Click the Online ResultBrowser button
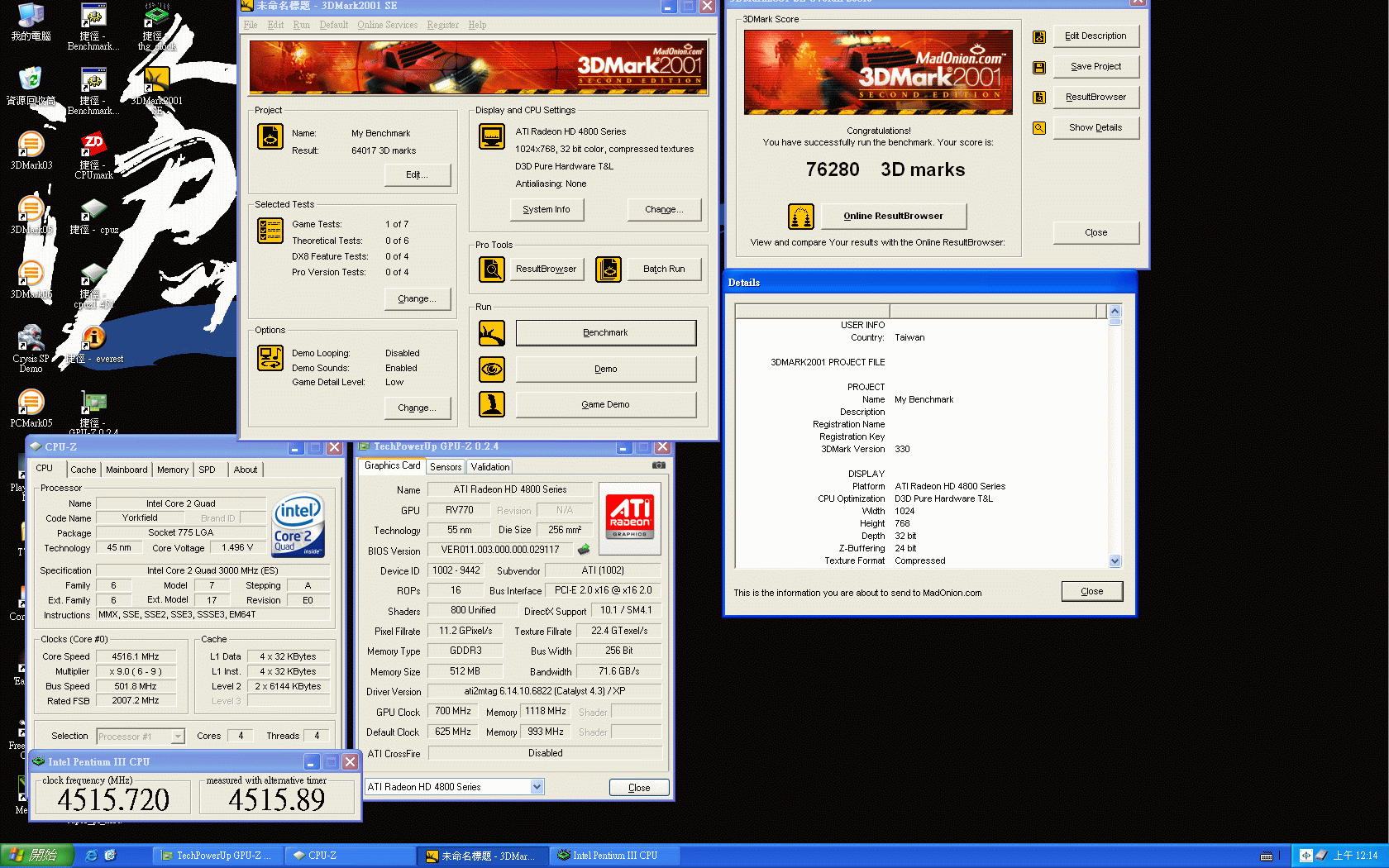This screenshot has height=868, width=1389. pos(894,217)
